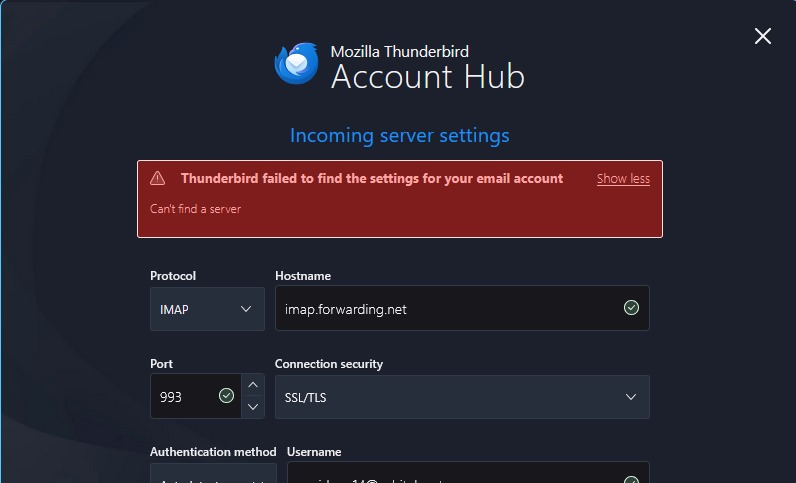Collapse error details with Show less
The height and width of the screenshot is (483, 796).
click(x=623, y=179)
